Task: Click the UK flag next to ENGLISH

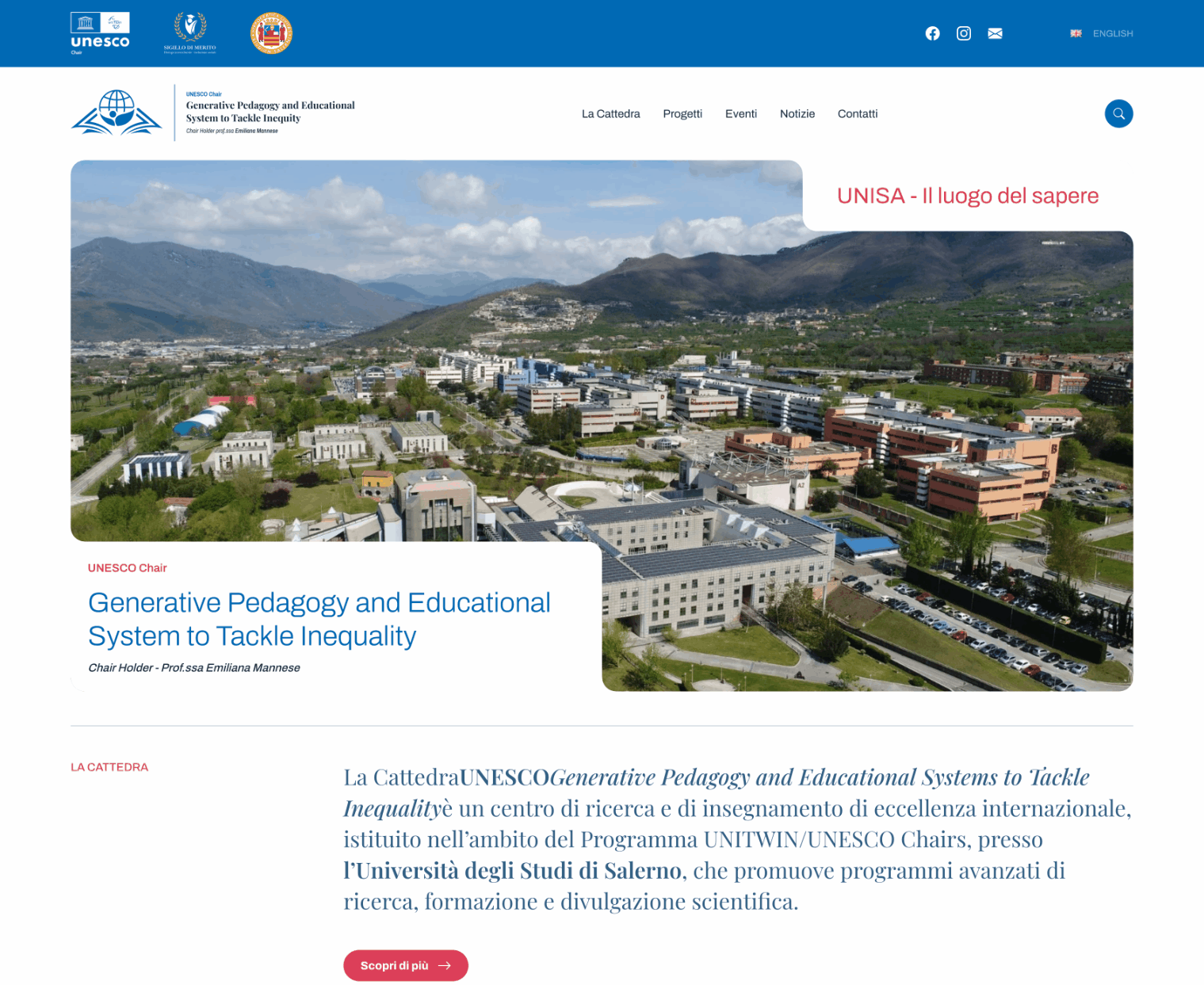Action: click(x=1076, y=33)
